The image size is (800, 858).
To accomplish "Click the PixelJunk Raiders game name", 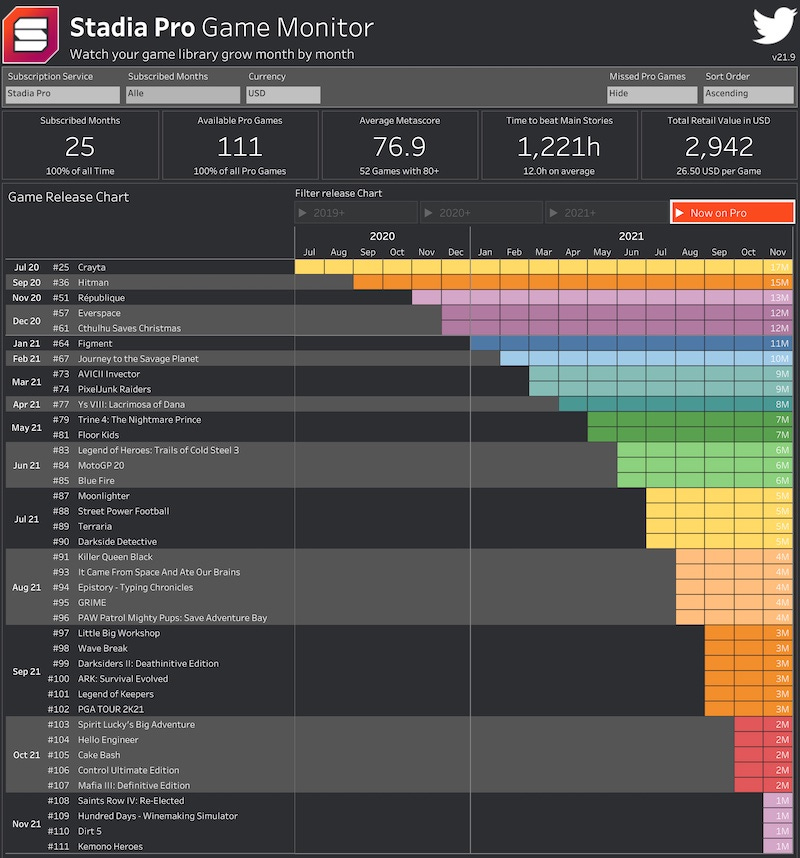I will pyautogui.click(x=114, y=390).
